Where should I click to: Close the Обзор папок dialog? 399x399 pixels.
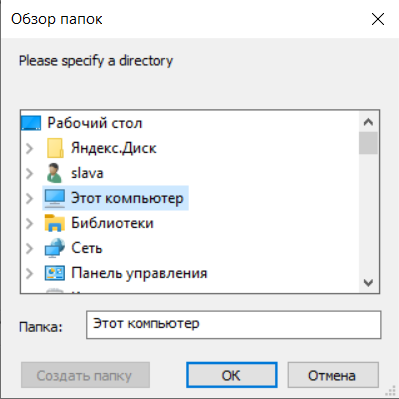[x=378, y=19]
